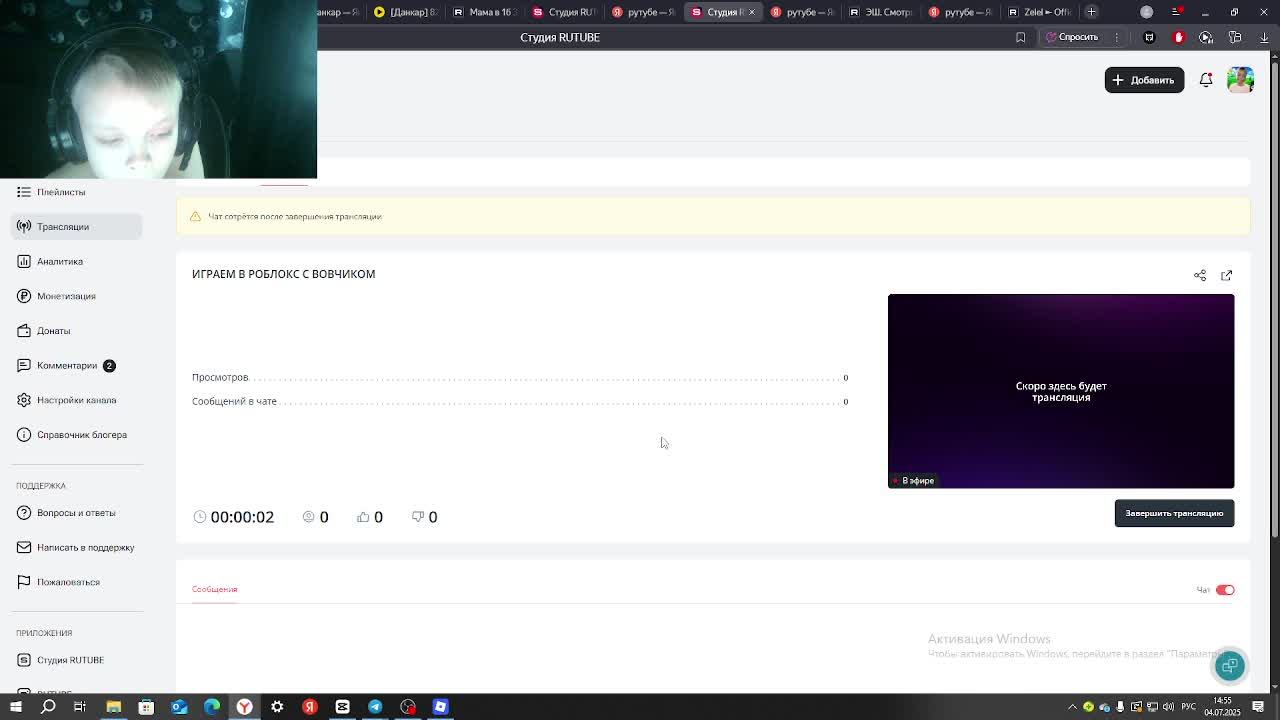This screenshot has height=720, width=1280.
Task: Close the active Студия browser tab
Action: pyautogui.click(x=751, y=12)
